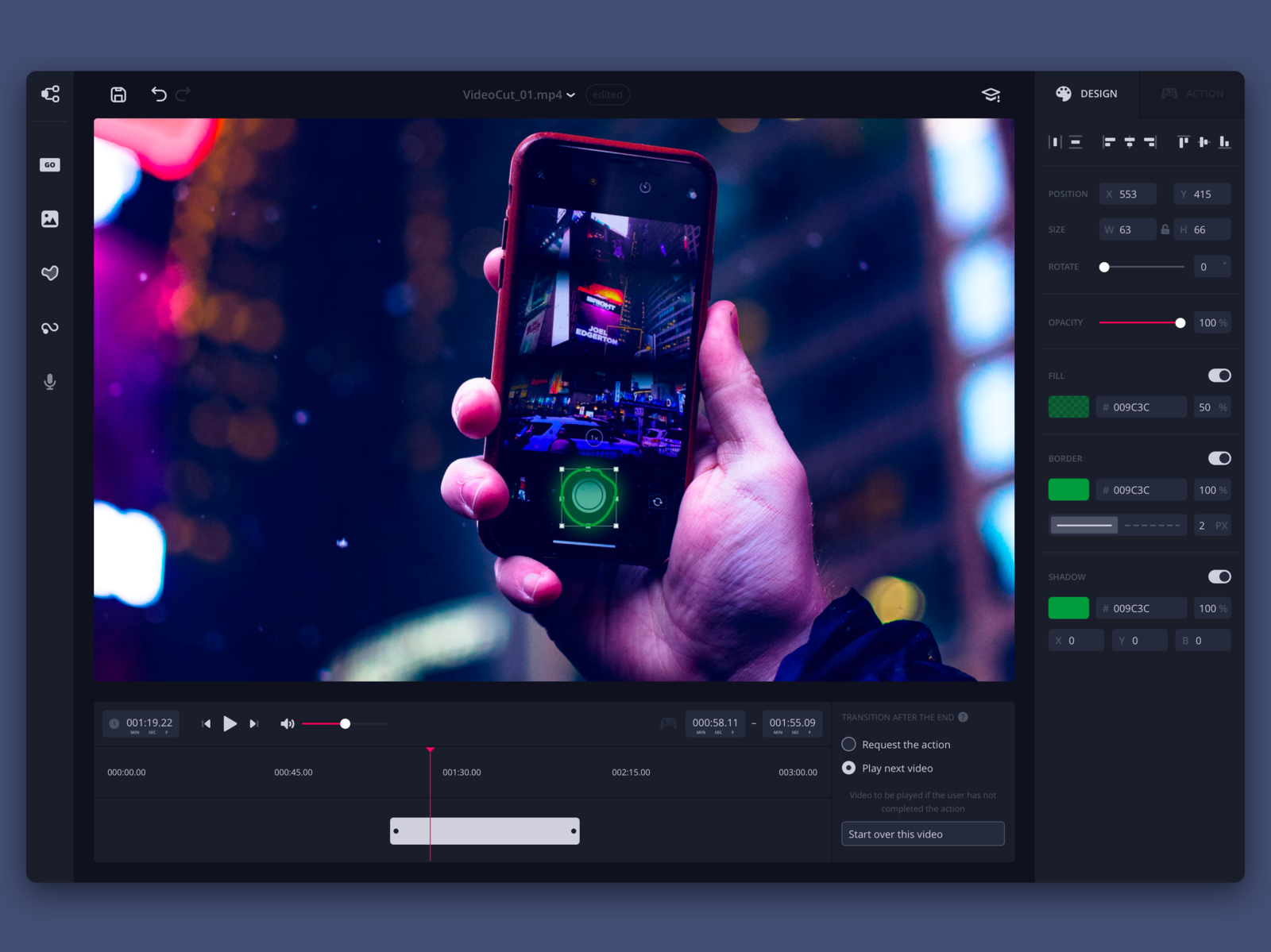Click the graduation cap icon top right
The width and height of the screenshot is (1271, 952).
(x=991, y=94)
